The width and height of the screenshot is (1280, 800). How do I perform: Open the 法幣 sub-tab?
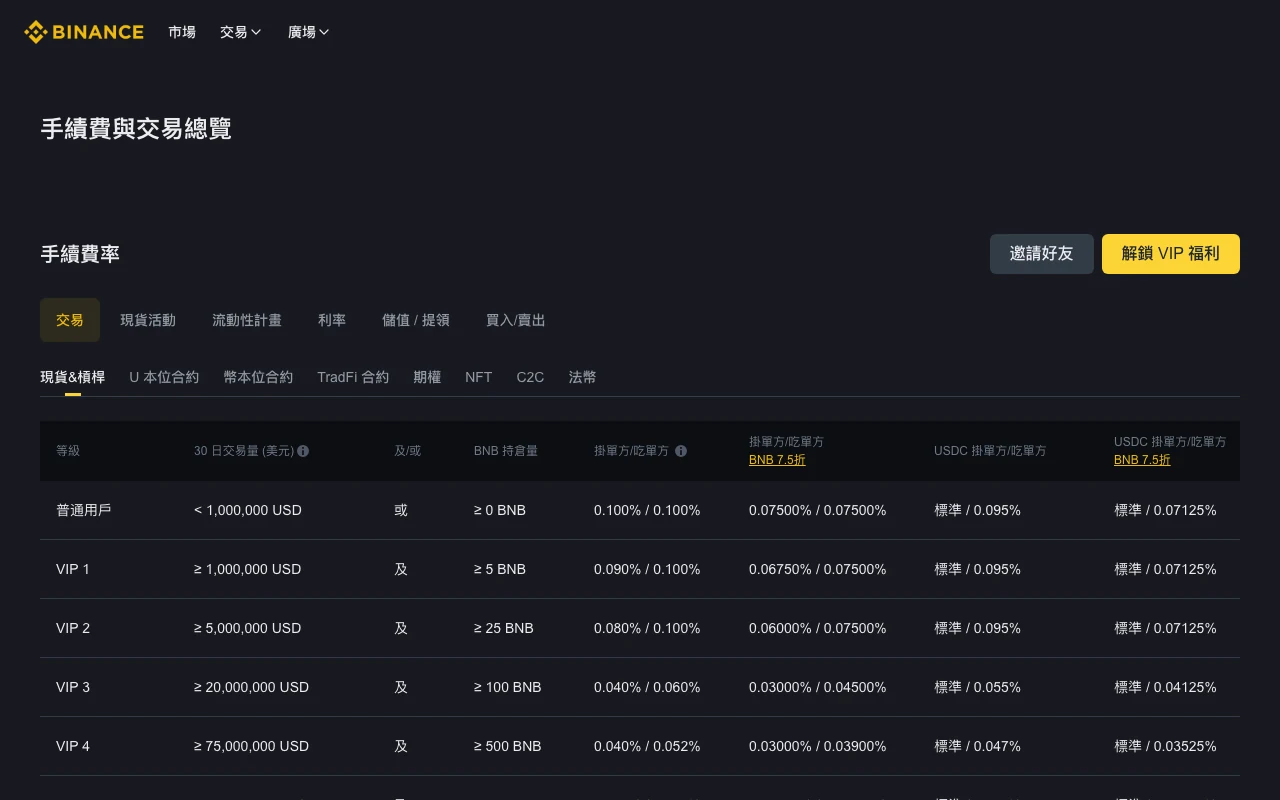point(582,377)
